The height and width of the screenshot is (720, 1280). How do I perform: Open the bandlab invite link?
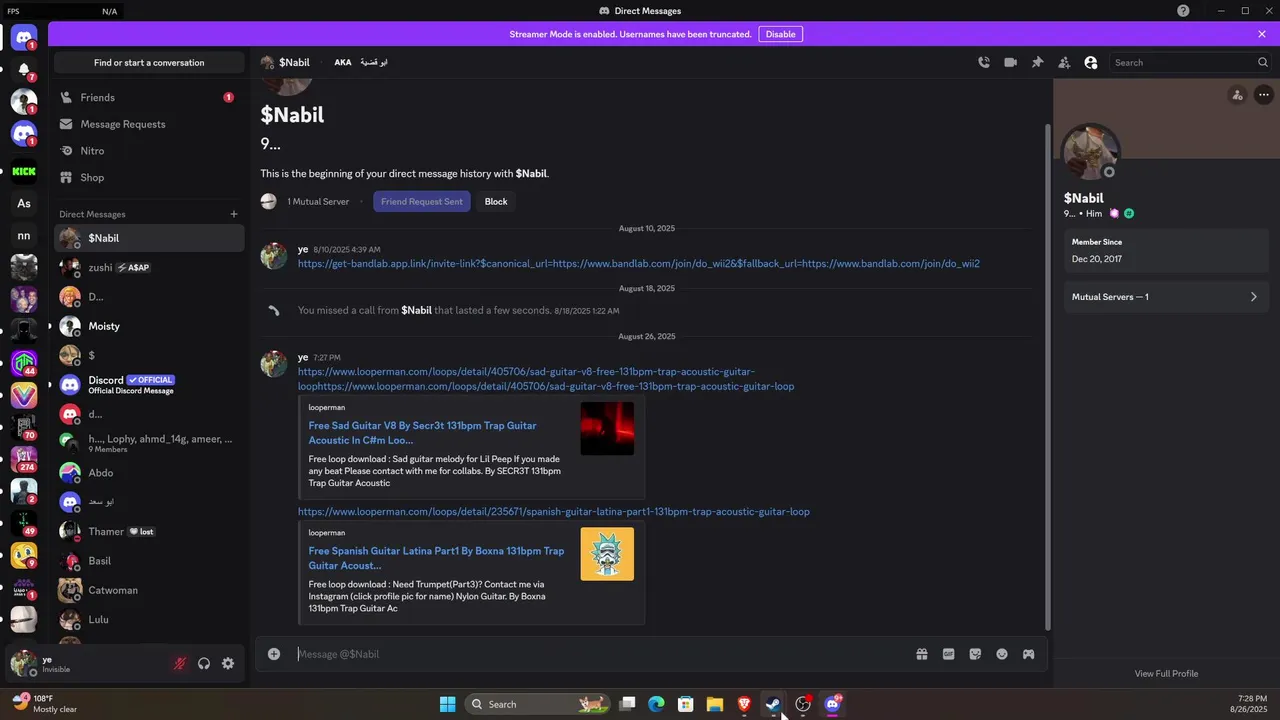coord(638,264)
